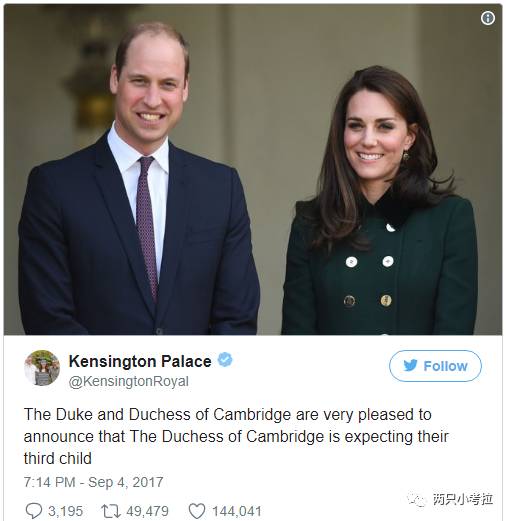Click the WeChat logo in the watermark
Screen dimensions: 508x521
pyautogui.click(x=416, y=499)
